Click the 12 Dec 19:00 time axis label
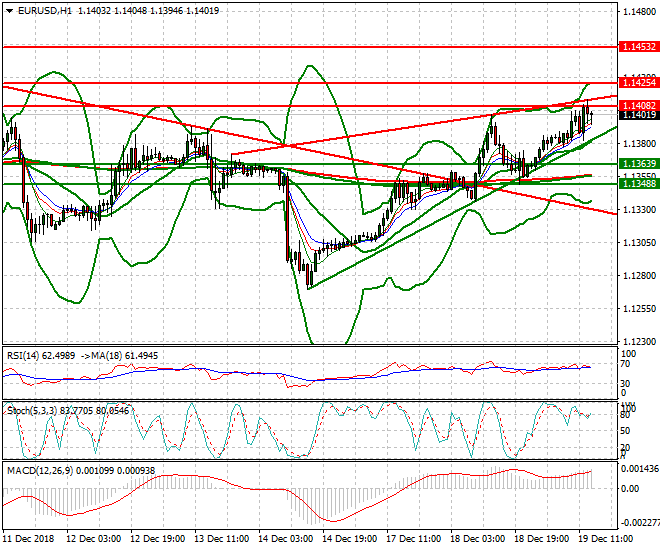 [158, 539]
